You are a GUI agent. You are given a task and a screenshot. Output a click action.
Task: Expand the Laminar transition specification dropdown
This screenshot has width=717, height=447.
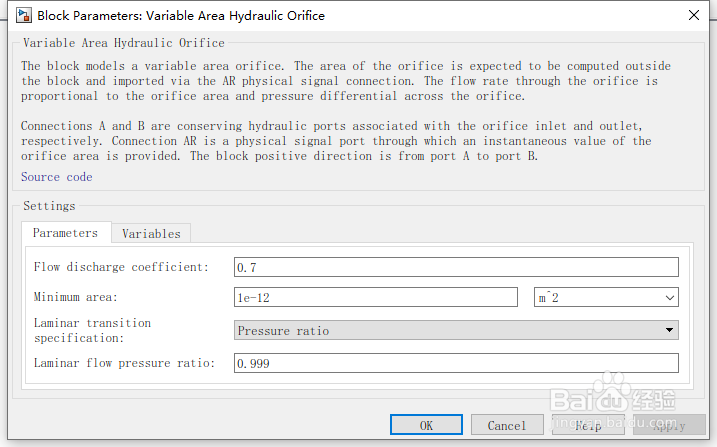pos(455,330)
